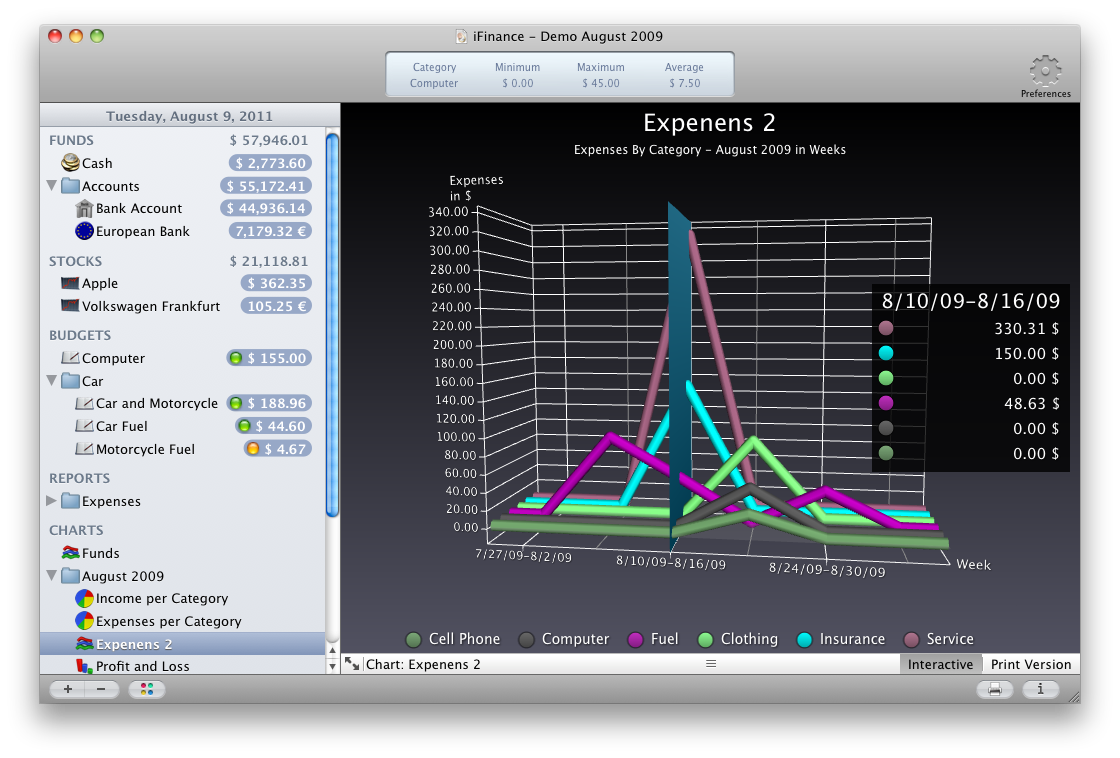Click the '$ 21,118.81' stocks total
This screenshot has height=758, width=1120.
(269, 261)
